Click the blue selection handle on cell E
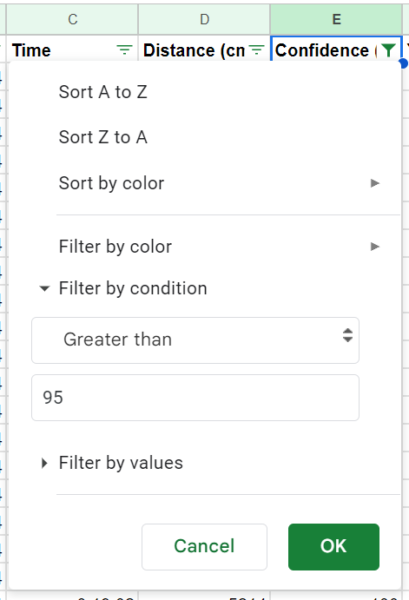Screen dimensions: 409x600 click(403, 63)
